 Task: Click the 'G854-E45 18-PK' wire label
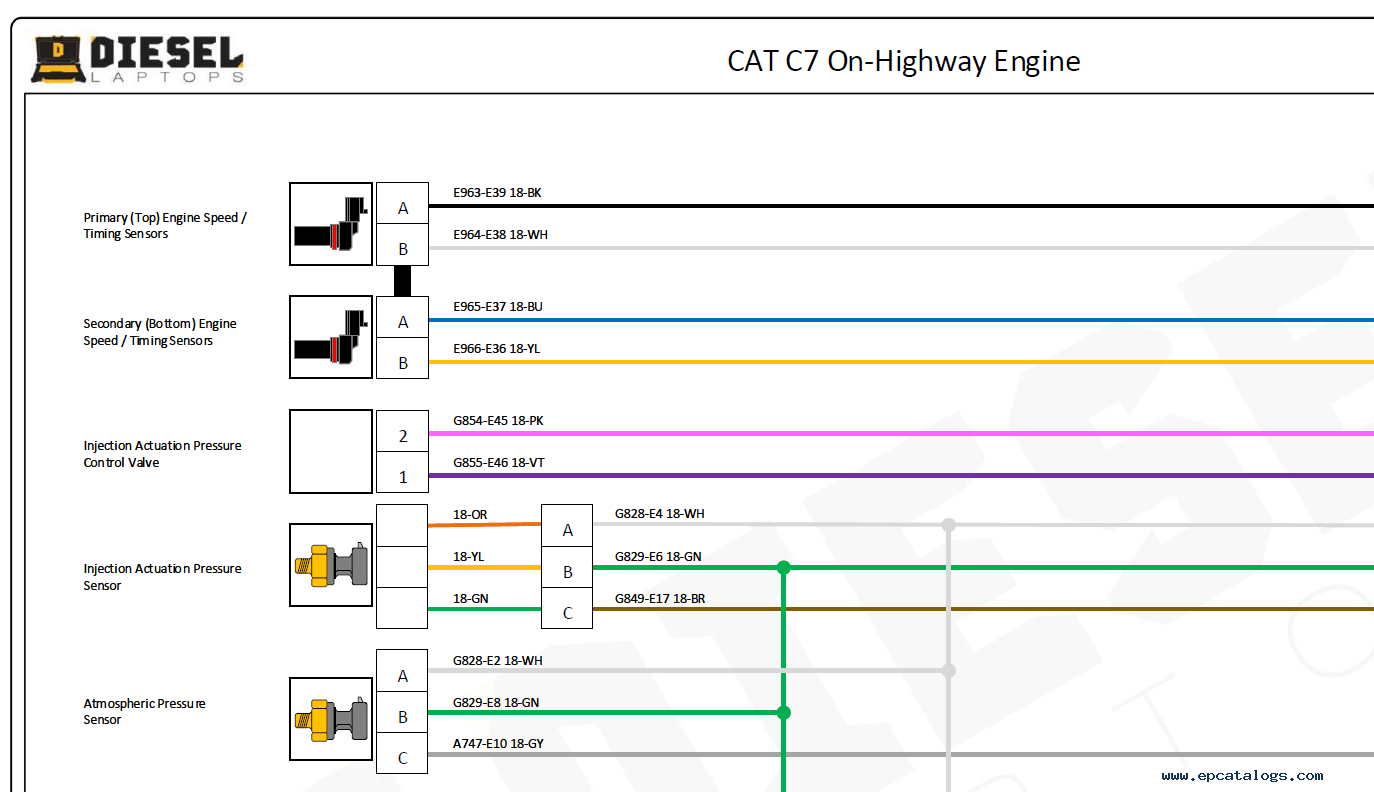498,420
